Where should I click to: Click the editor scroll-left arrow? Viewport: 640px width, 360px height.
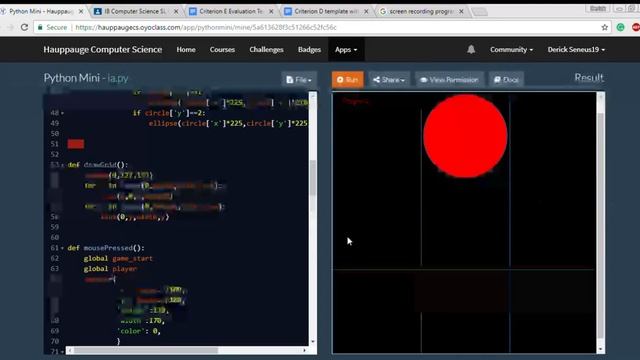(70, 350)
